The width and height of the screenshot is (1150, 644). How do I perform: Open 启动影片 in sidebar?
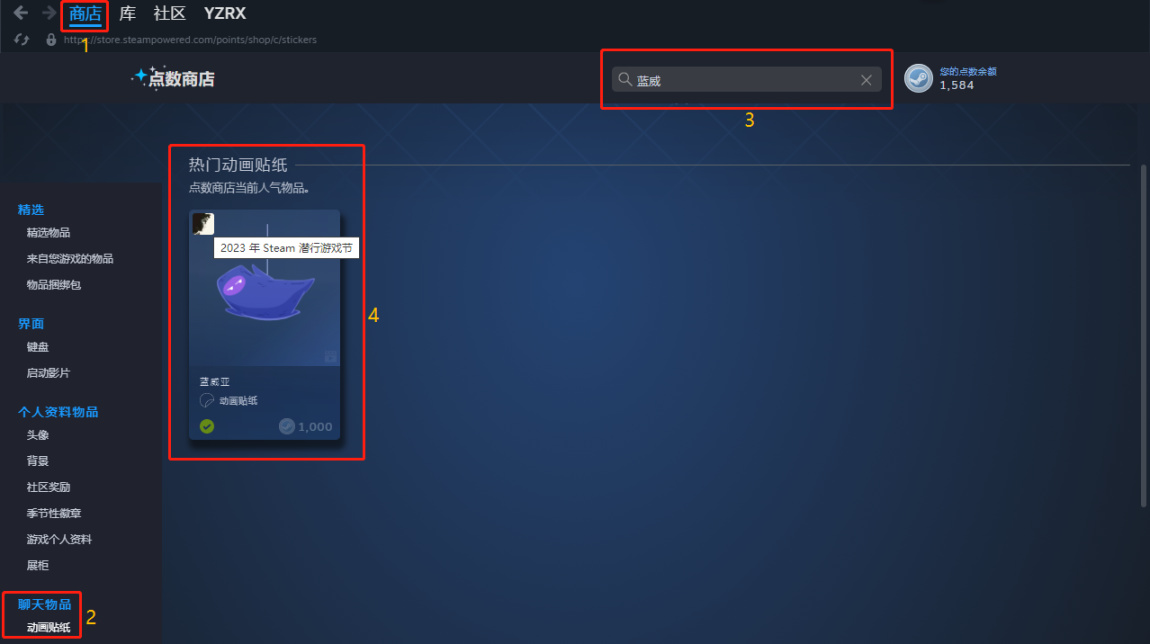[48, 373]
